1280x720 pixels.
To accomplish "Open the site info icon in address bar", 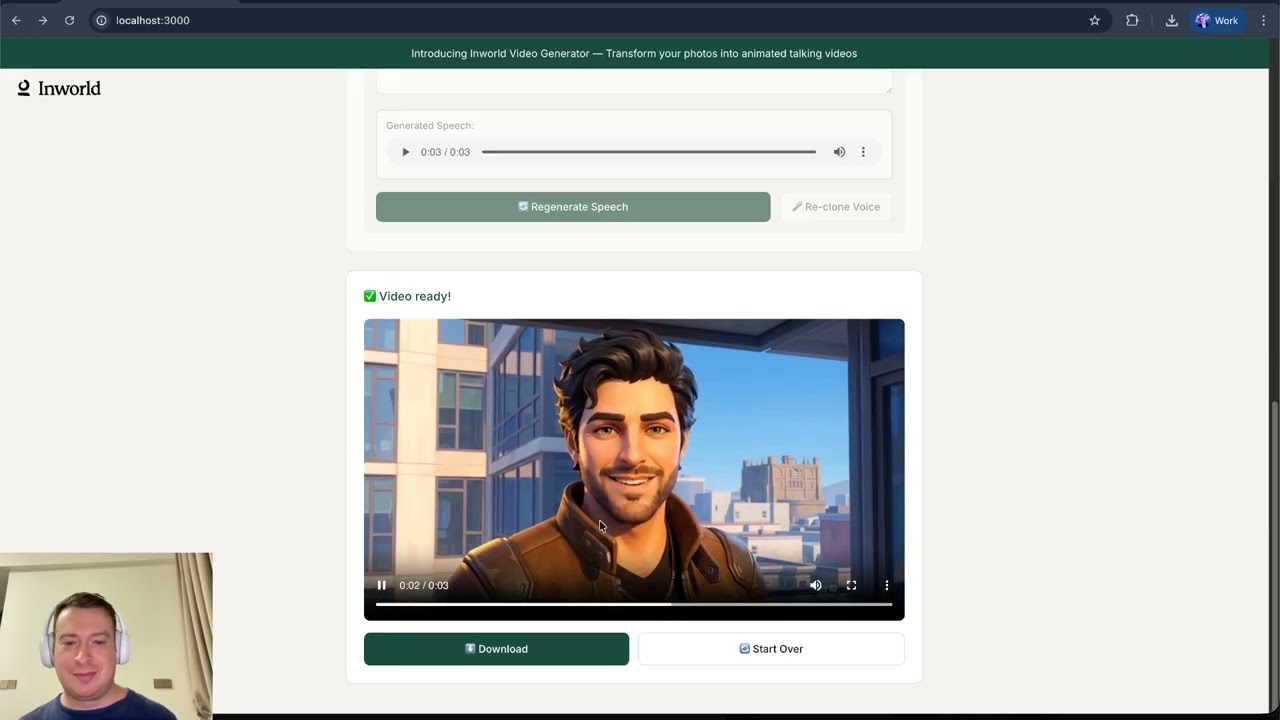I will click(101, 20).
